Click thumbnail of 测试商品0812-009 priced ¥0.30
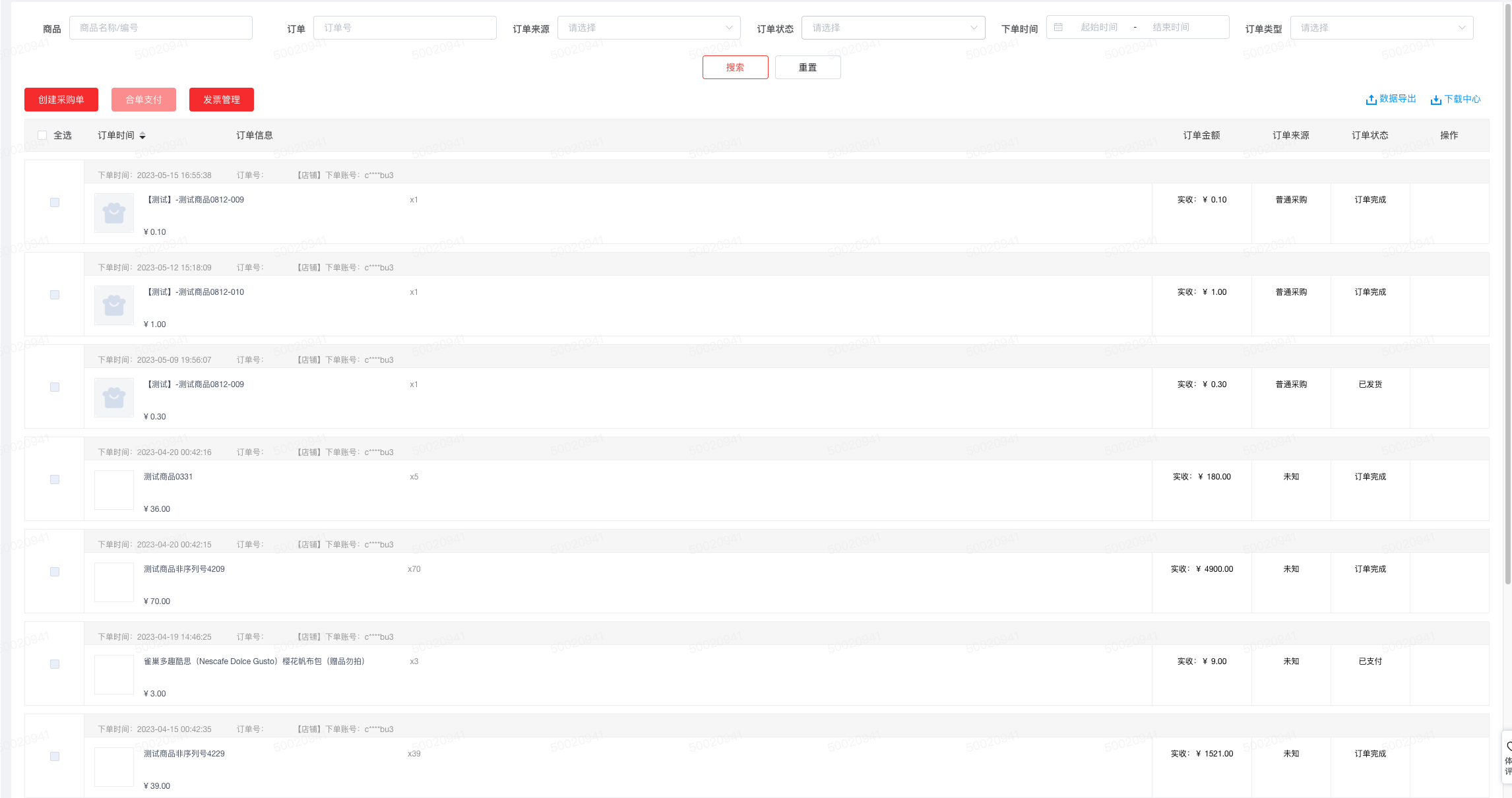 tap(114, 398)
